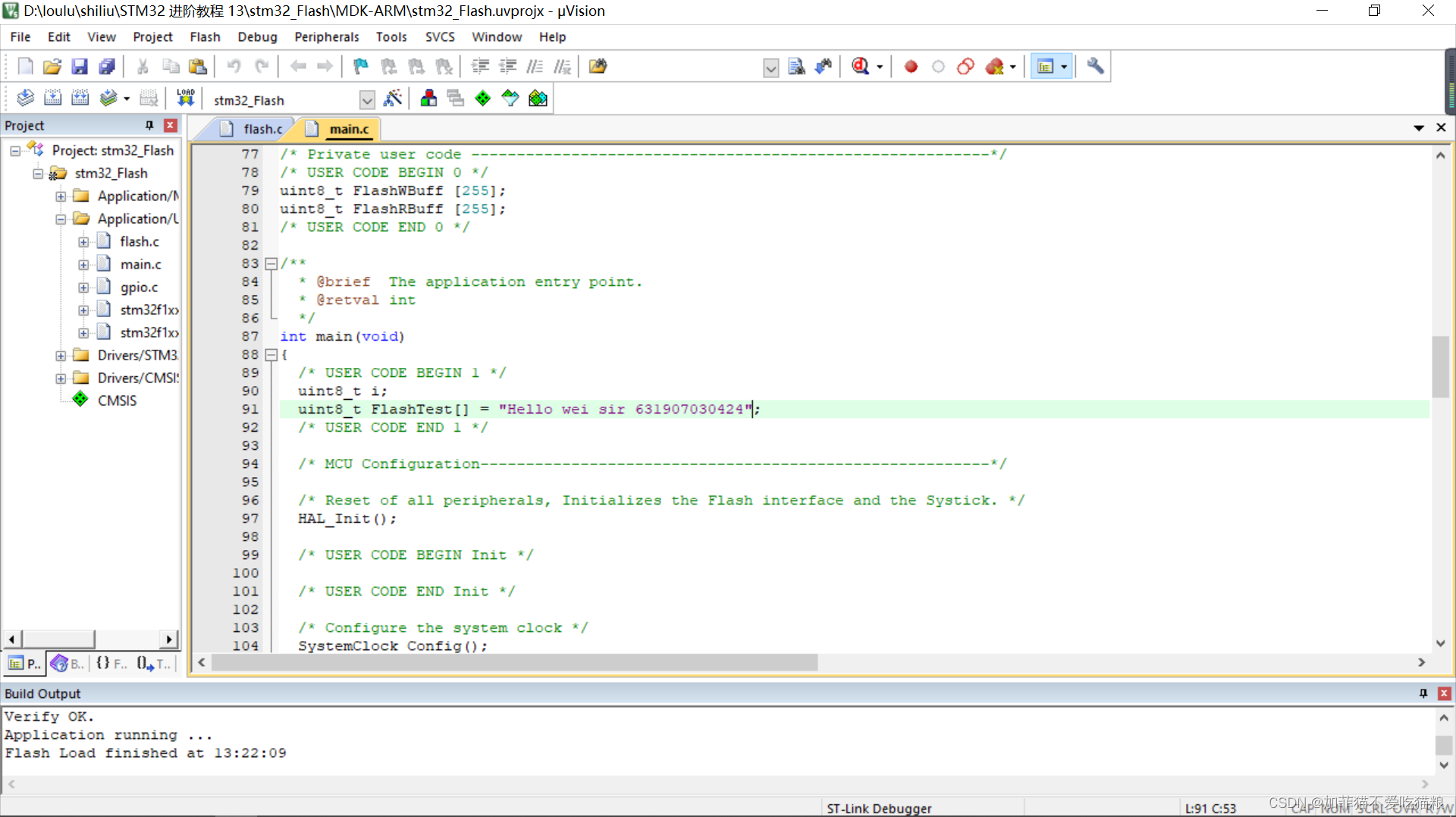The image size is (1456, 817).
Task: Open Options for Target
Action: (x=393, y=98)
